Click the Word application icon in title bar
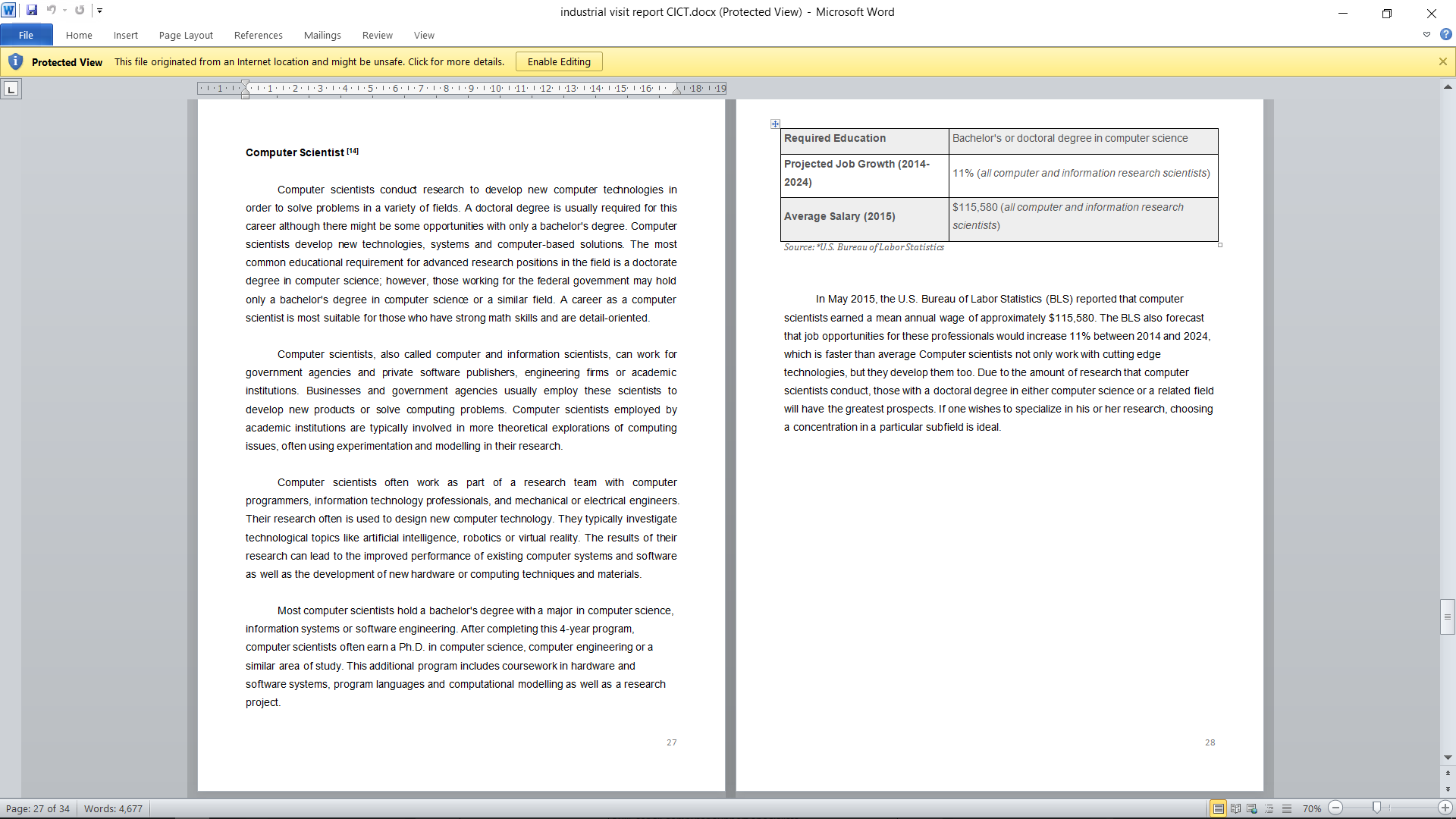Screen dimensions: 1456x819 point(9,11)
